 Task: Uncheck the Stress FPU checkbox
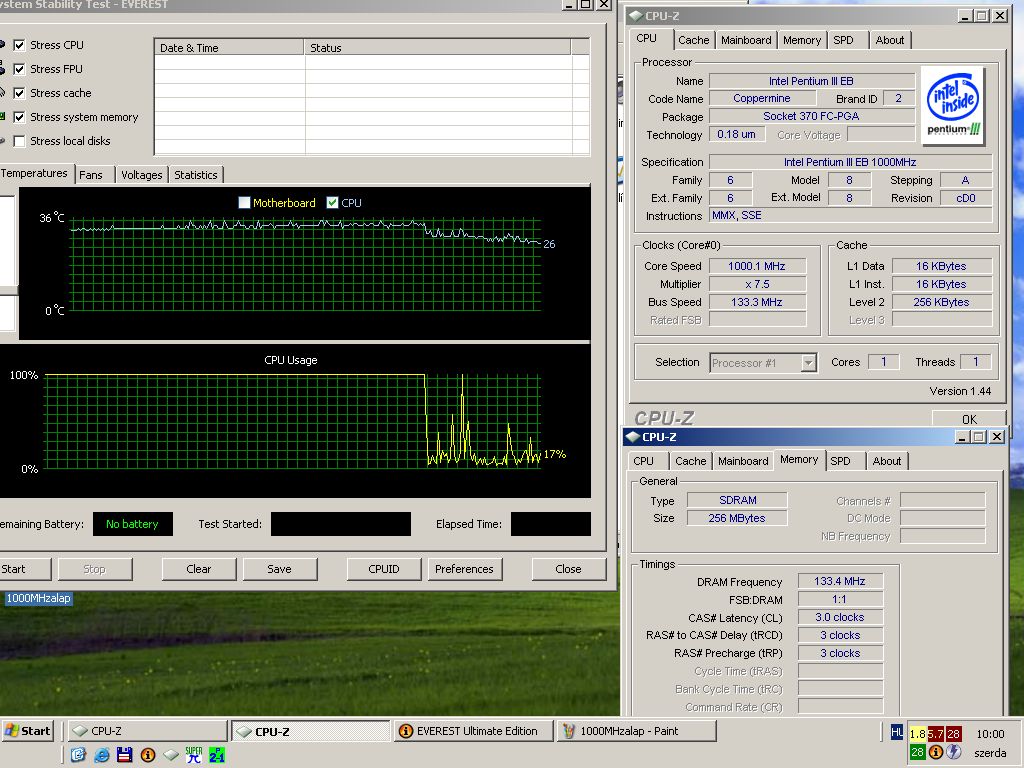point(20,69)
